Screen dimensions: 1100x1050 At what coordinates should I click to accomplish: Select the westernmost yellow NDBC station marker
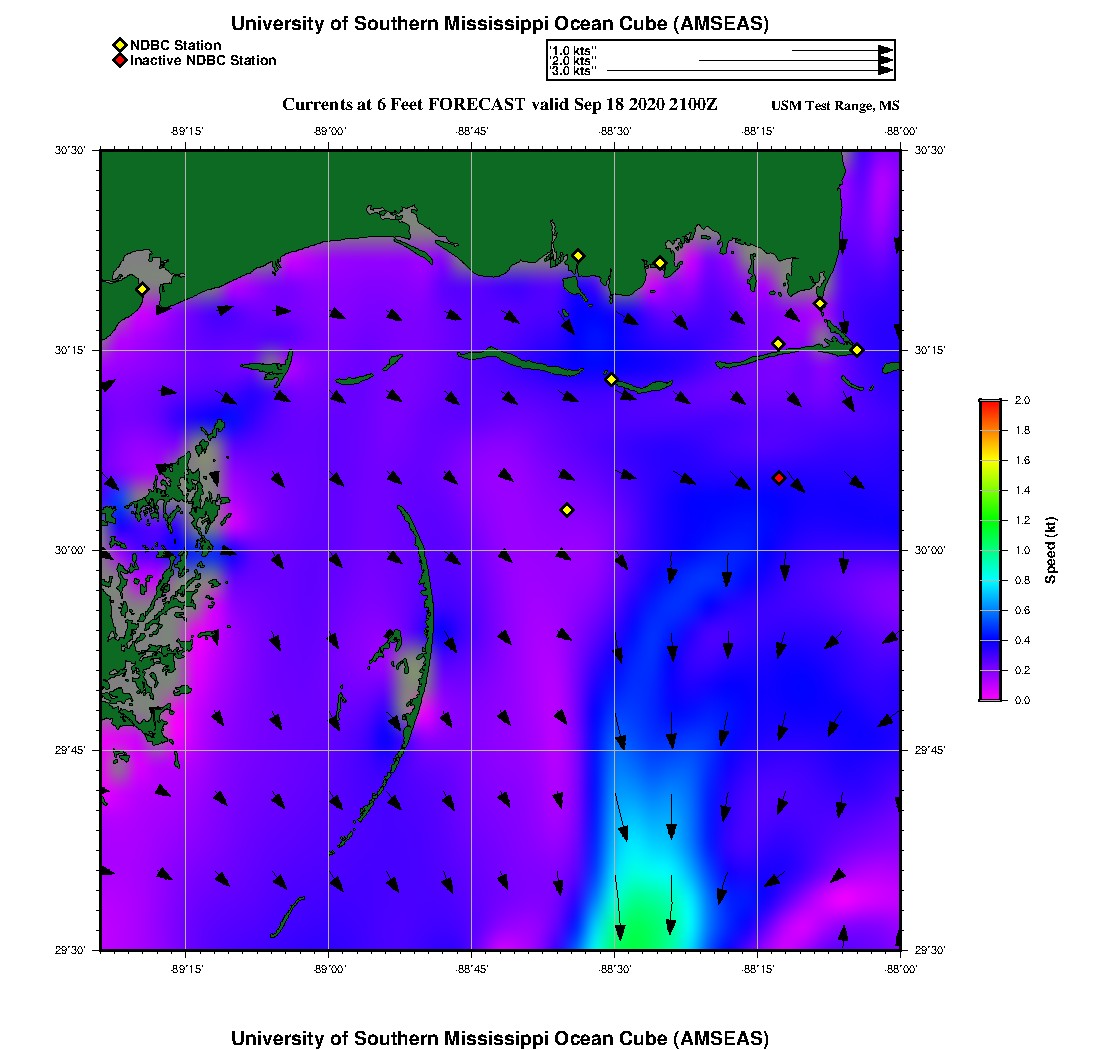point(142,289)
